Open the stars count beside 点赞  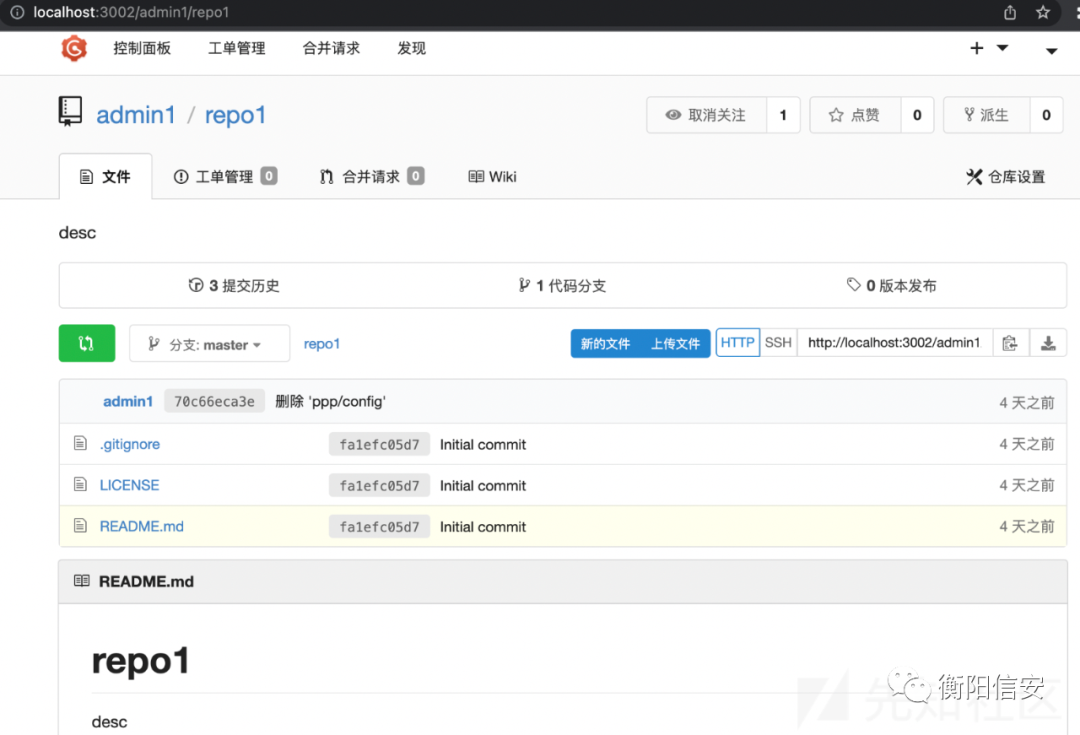click(917, 115)
